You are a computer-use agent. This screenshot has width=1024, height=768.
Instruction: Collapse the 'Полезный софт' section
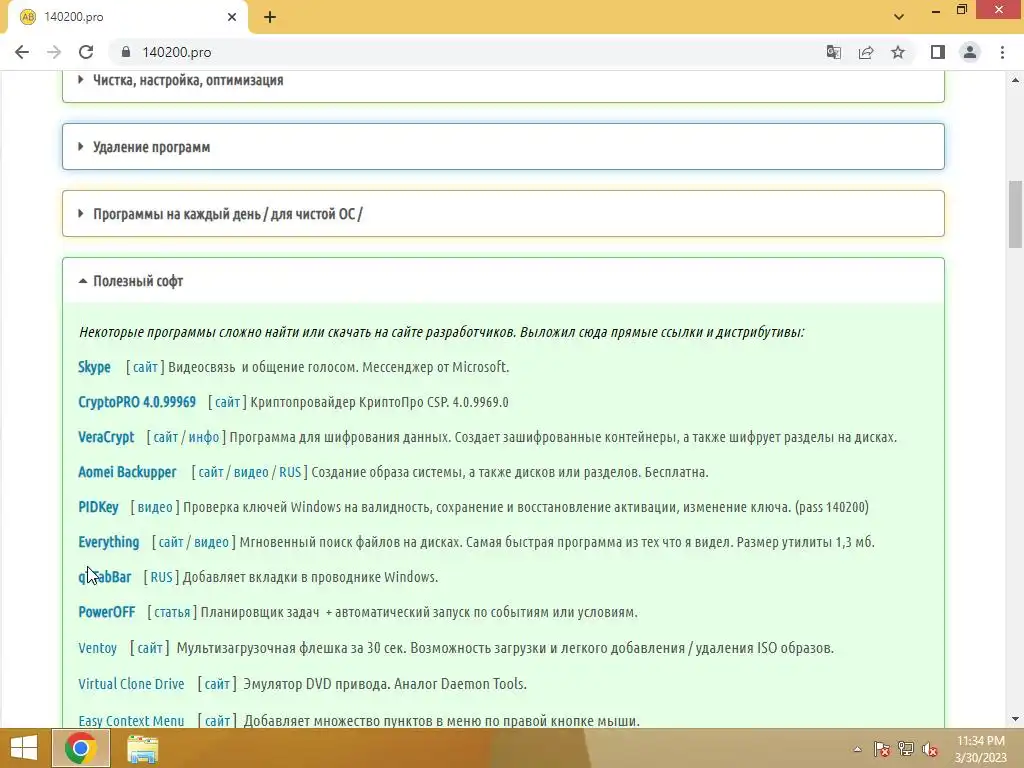503,281
